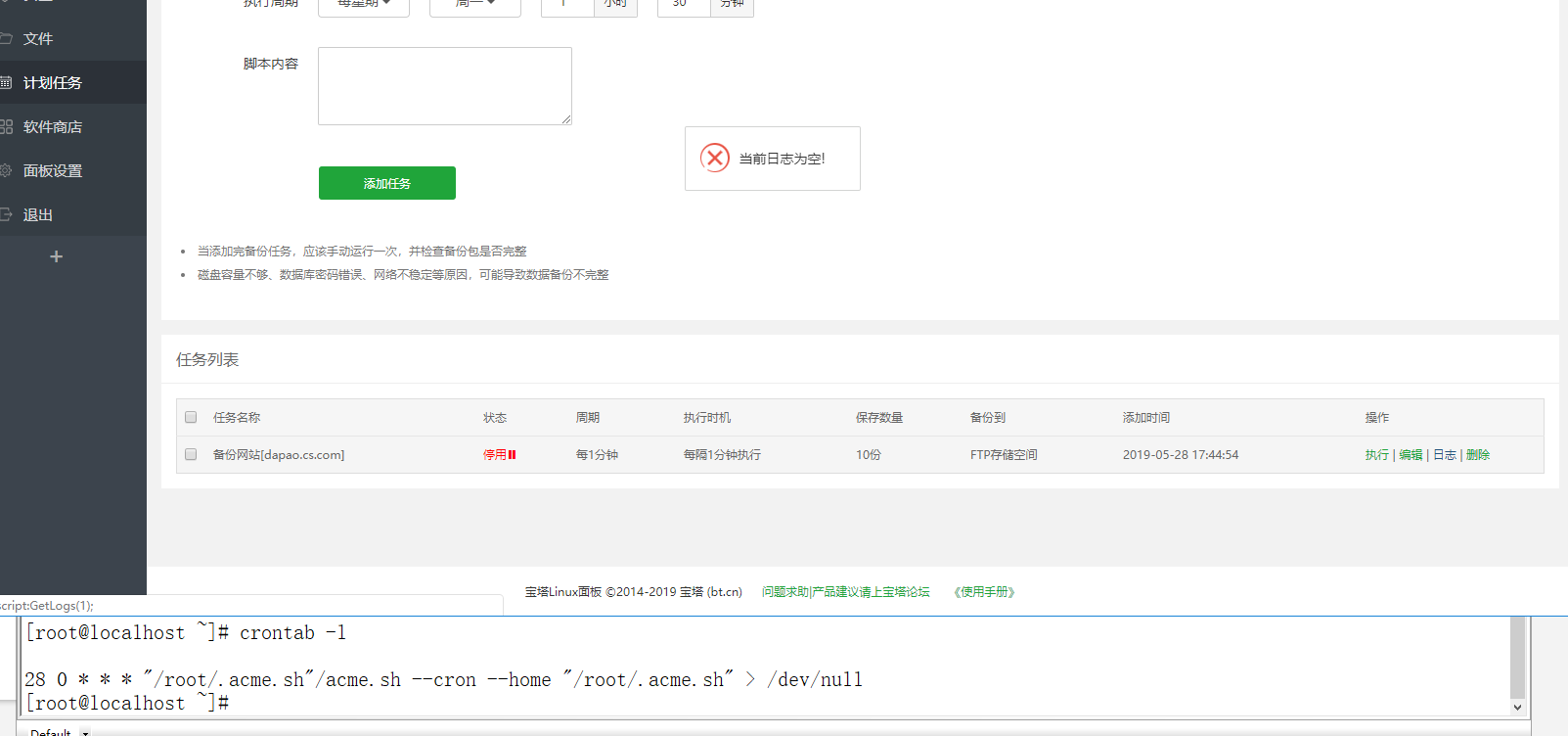This screenshot has height=736, width=1568.
Task: Click the 2019-05-28 17:44:54 timestamp
Action: pos(1181,455)
